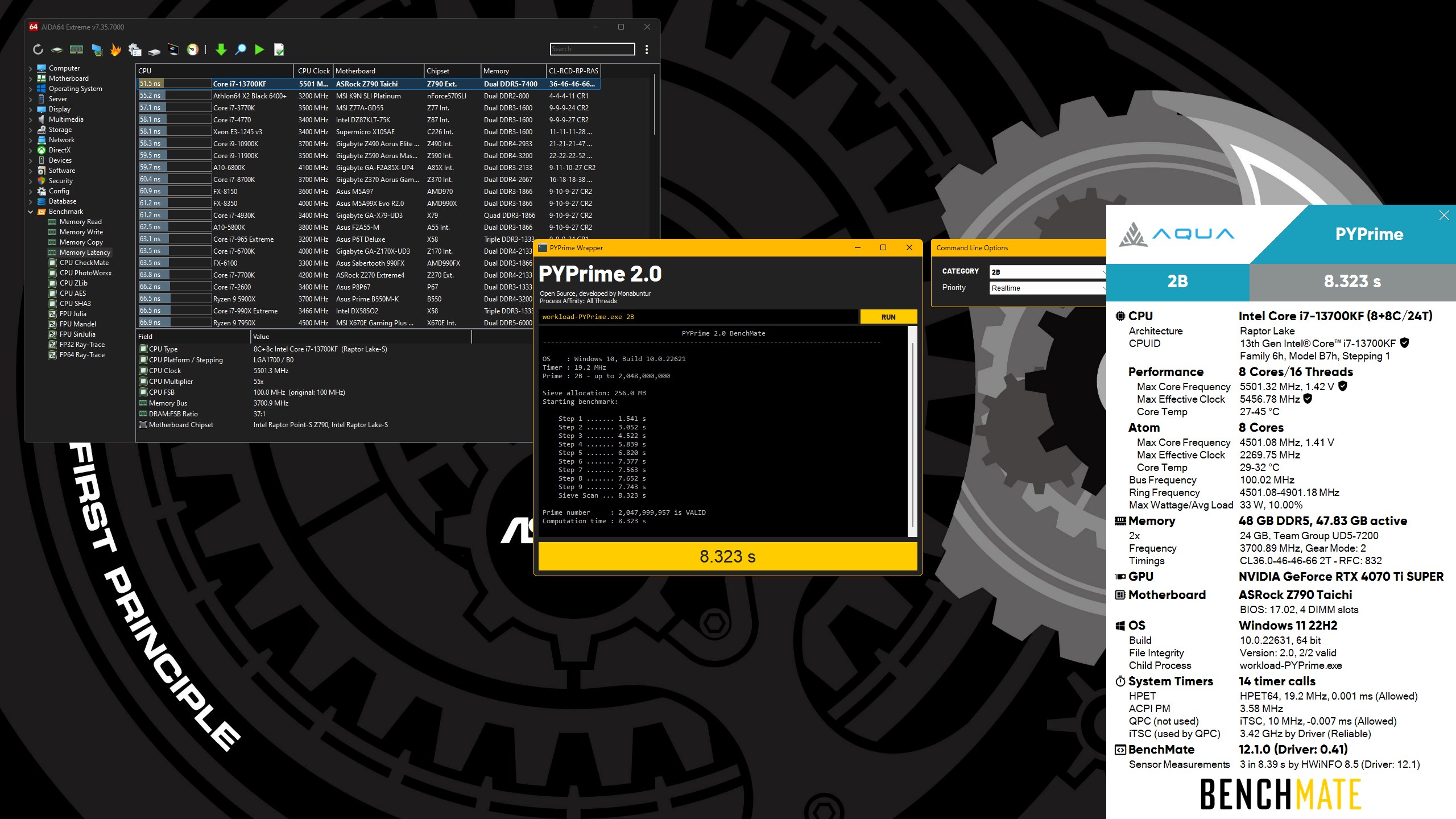Open the memory module tool icon
The height and width of the screenshot is (819, 1456).
coord(76,49)
